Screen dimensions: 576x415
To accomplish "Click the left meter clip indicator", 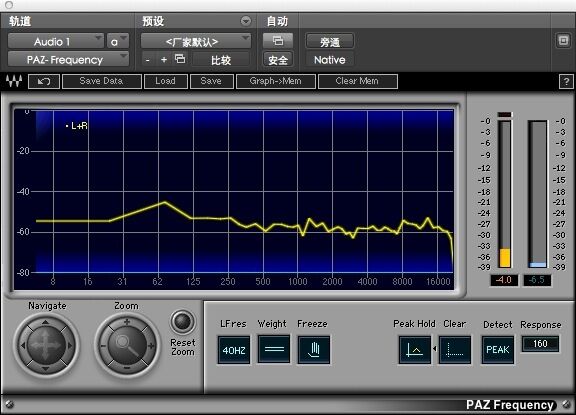I will 504,115.
